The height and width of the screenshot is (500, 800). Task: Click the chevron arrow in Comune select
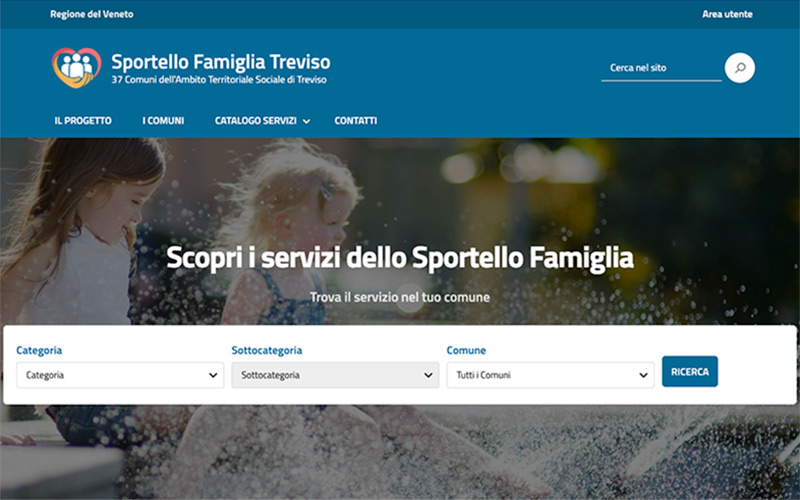(643, 376)
